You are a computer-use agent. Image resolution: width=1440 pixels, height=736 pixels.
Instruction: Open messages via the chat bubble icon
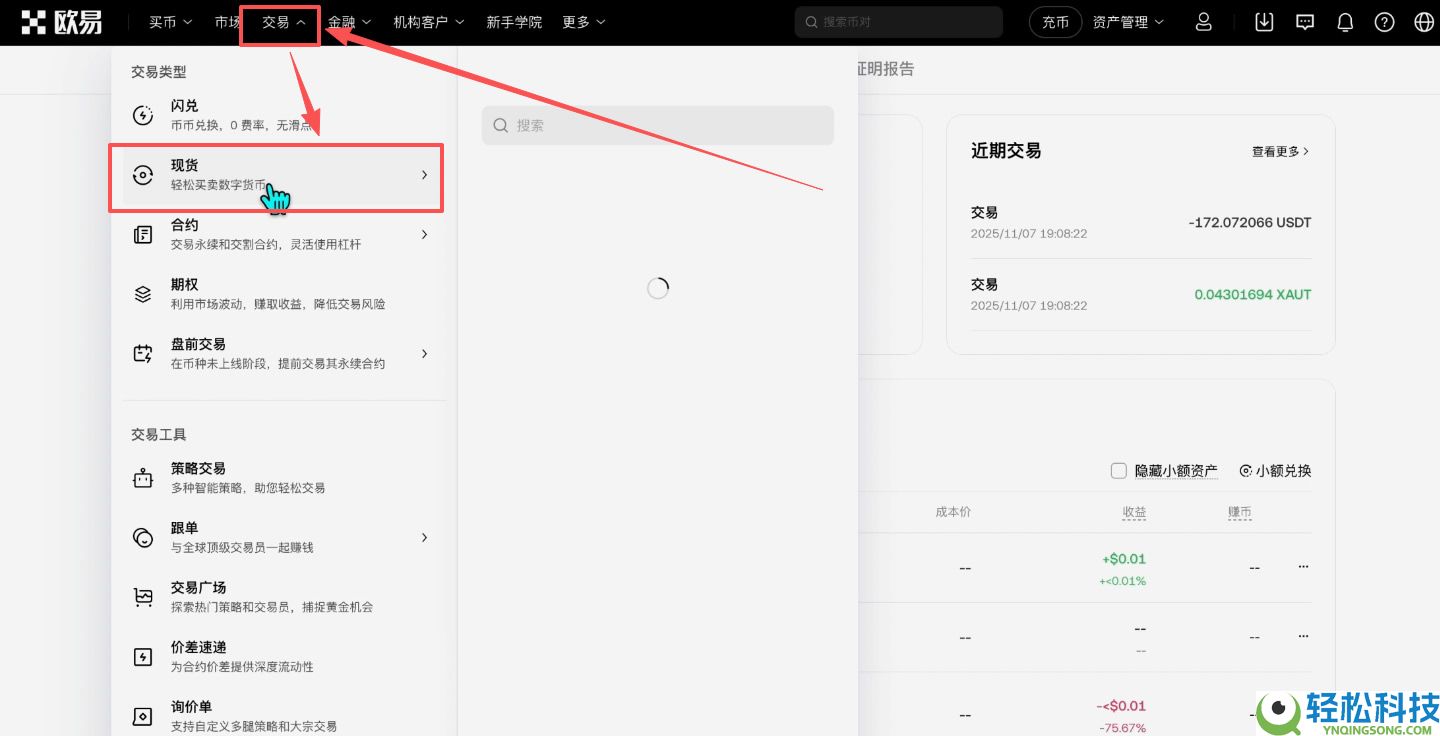1304,21
